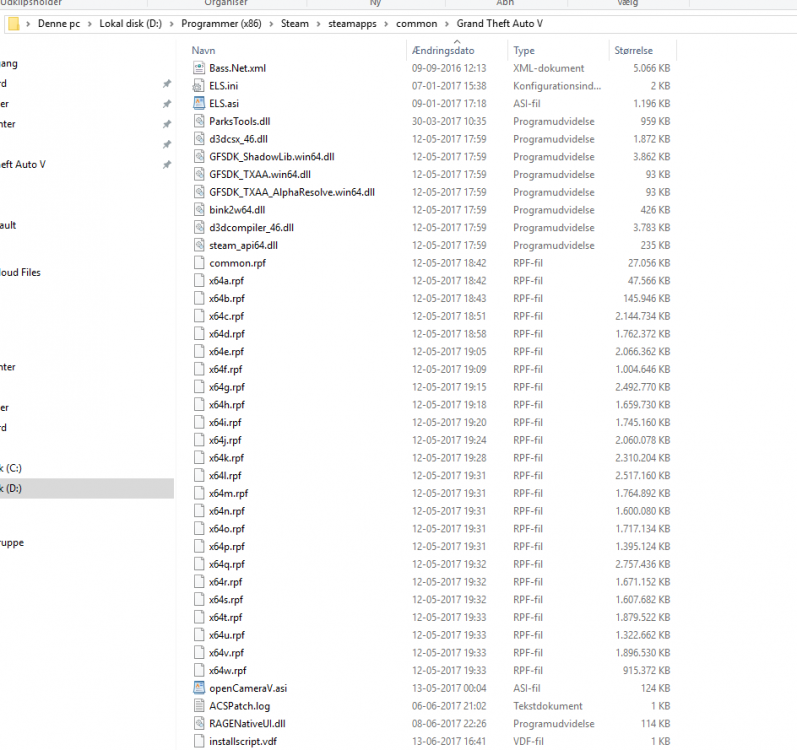Click d3dcompiler_46.dll file icon

[199, 227]
